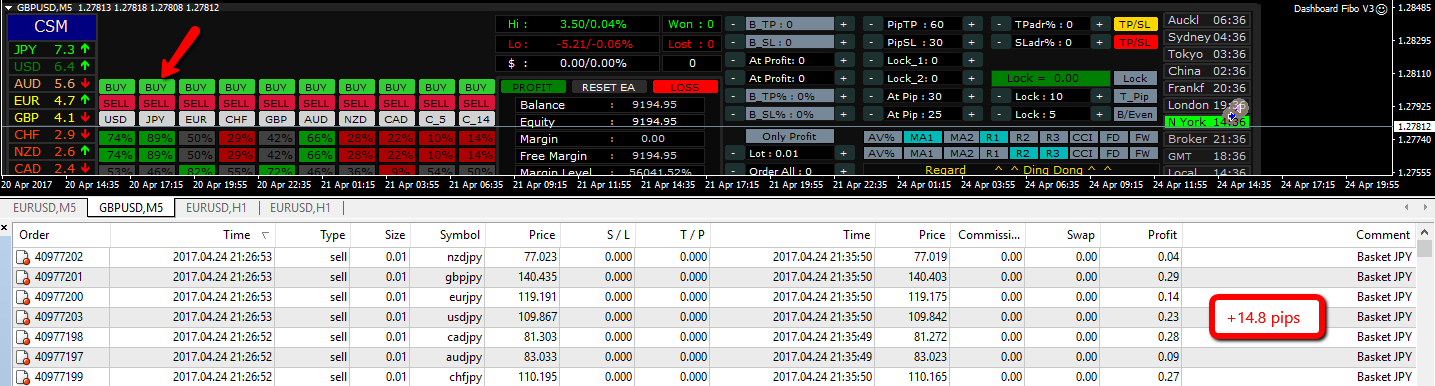Click the JPY basket label button
The image size is (1435, 386).
coord(156,118)
